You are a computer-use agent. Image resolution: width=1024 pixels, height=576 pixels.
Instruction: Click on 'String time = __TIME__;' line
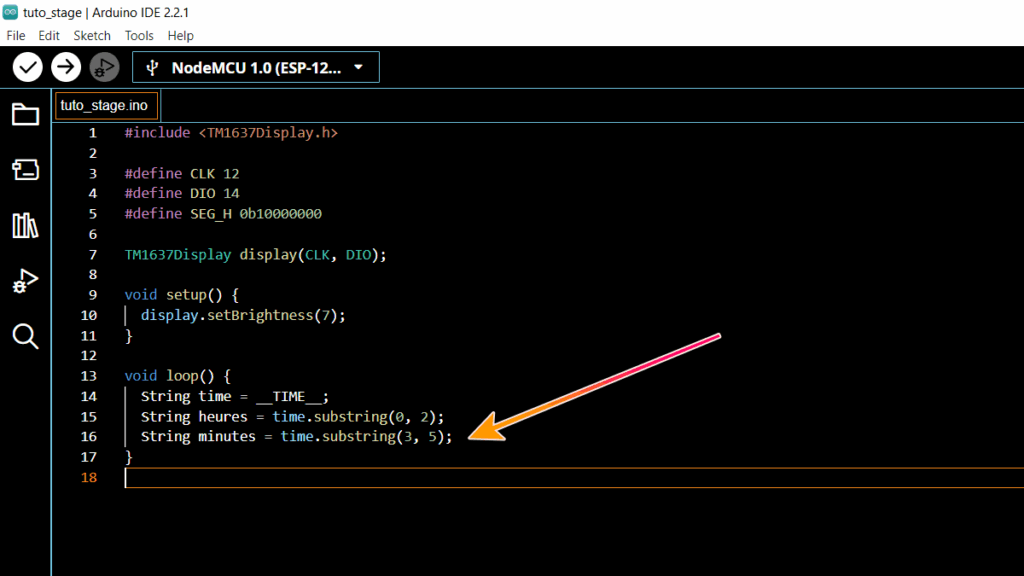click(x=235, y=396)
